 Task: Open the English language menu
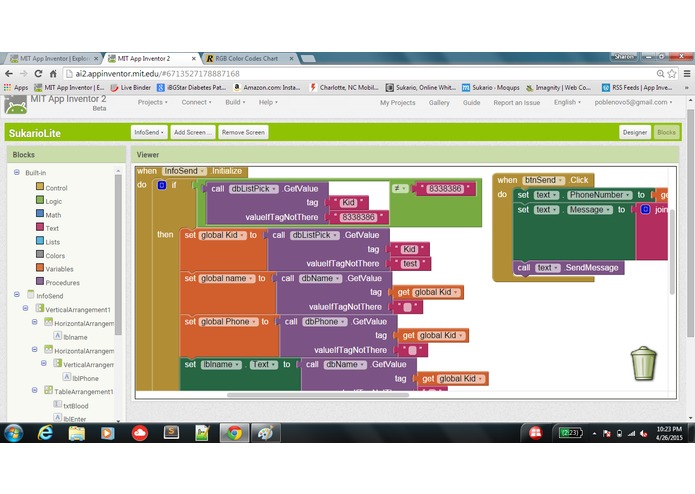tap(567, 102)
